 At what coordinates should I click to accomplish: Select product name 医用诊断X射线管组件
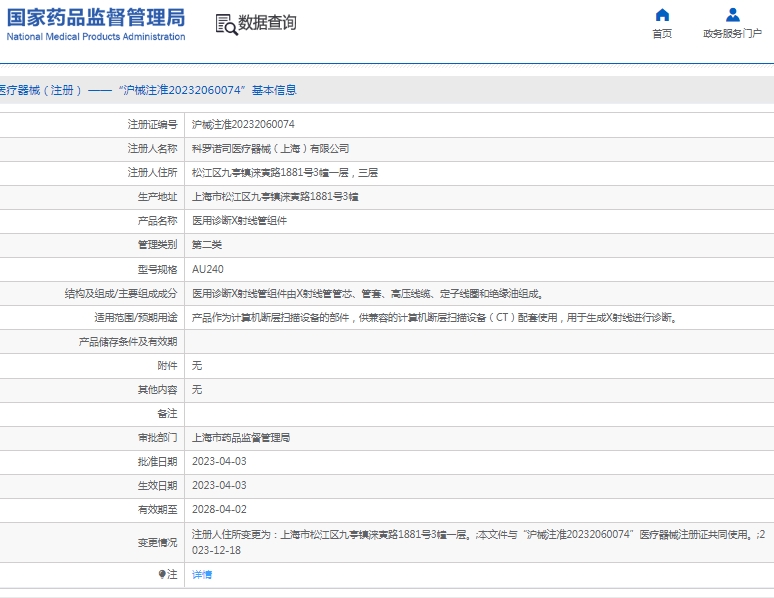(239, 221)
